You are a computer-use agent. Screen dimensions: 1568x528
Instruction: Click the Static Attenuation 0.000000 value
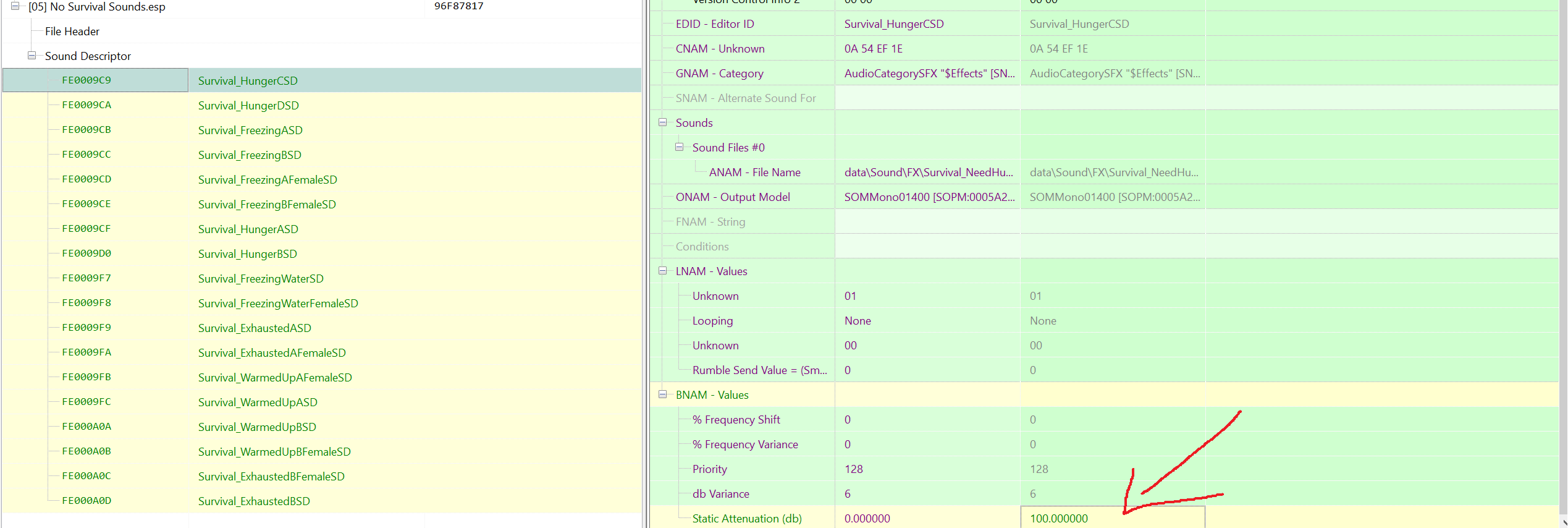coord(867,519)
